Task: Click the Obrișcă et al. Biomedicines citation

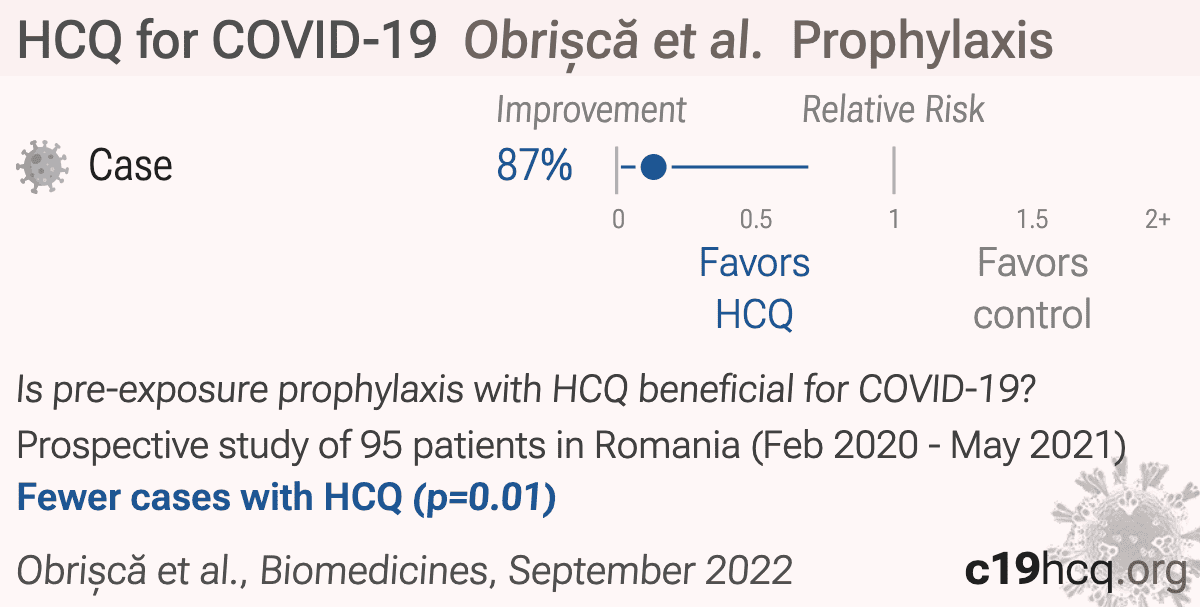Action: click(405, 571)
